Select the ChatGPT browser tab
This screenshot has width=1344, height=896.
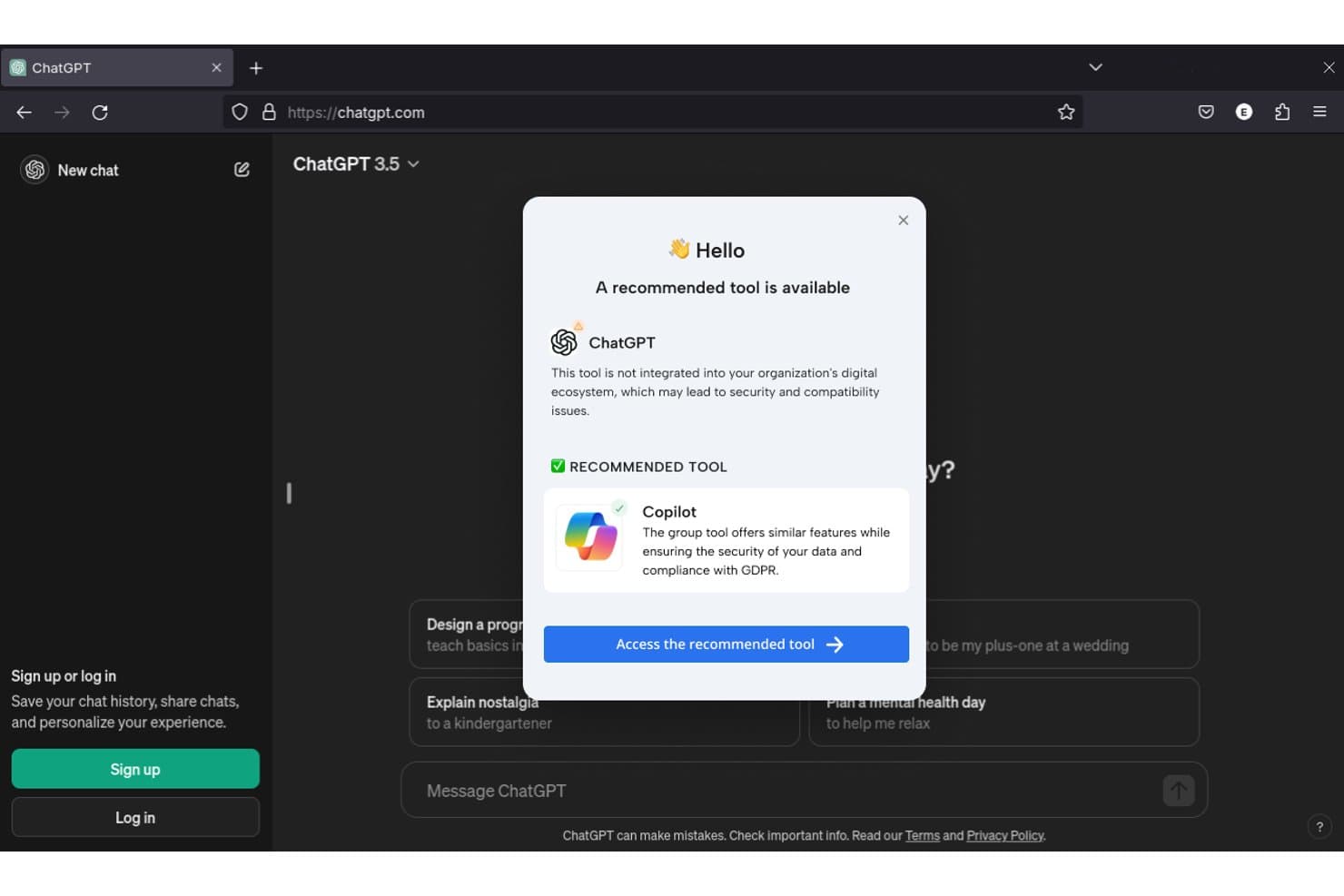click(116, 68)
